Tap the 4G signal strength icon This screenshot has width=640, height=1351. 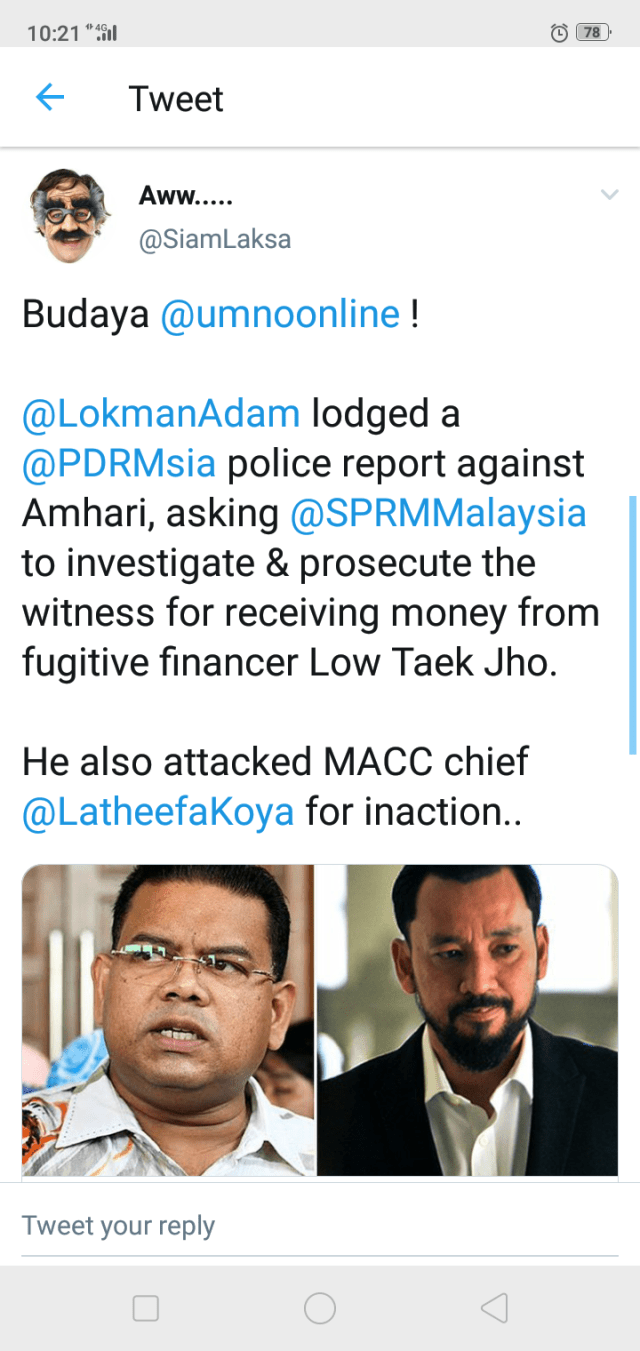[104, 32]
